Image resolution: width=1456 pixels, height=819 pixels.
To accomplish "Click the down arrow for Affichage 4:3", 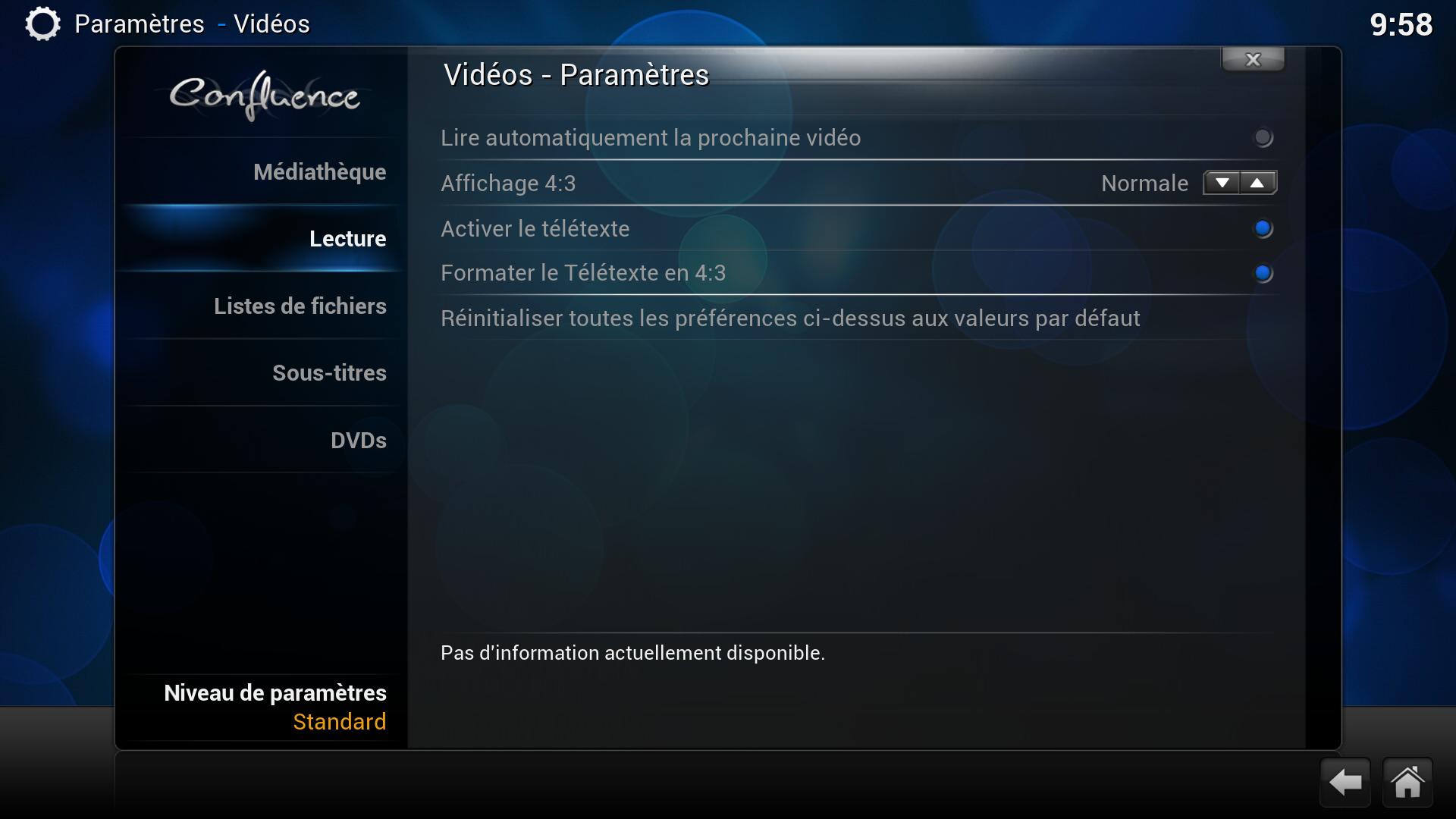I will pyautogui.click(x=1222, y=183).
